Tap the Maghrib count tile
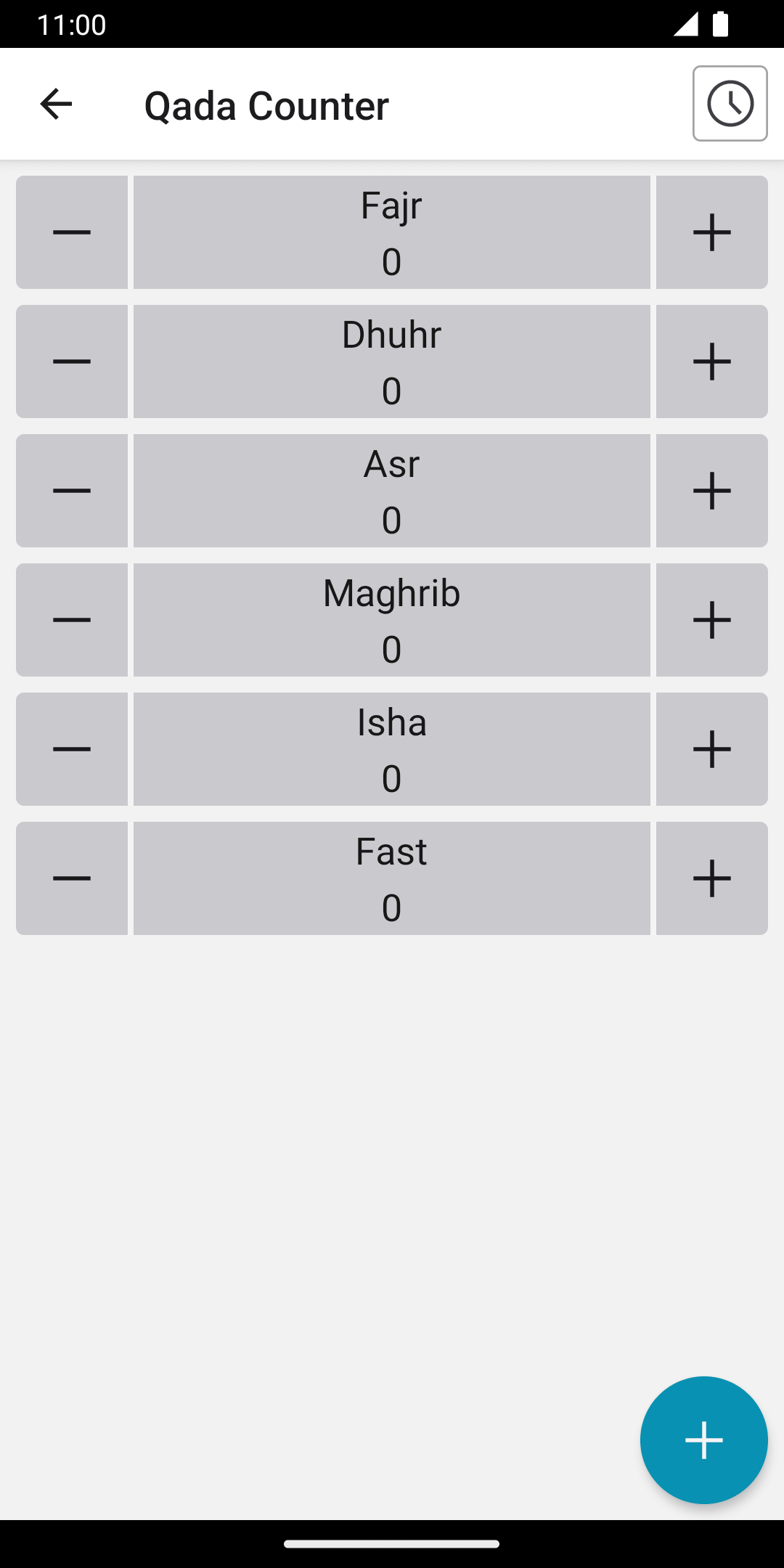The image size is (784, 1568). coord(391,620)
